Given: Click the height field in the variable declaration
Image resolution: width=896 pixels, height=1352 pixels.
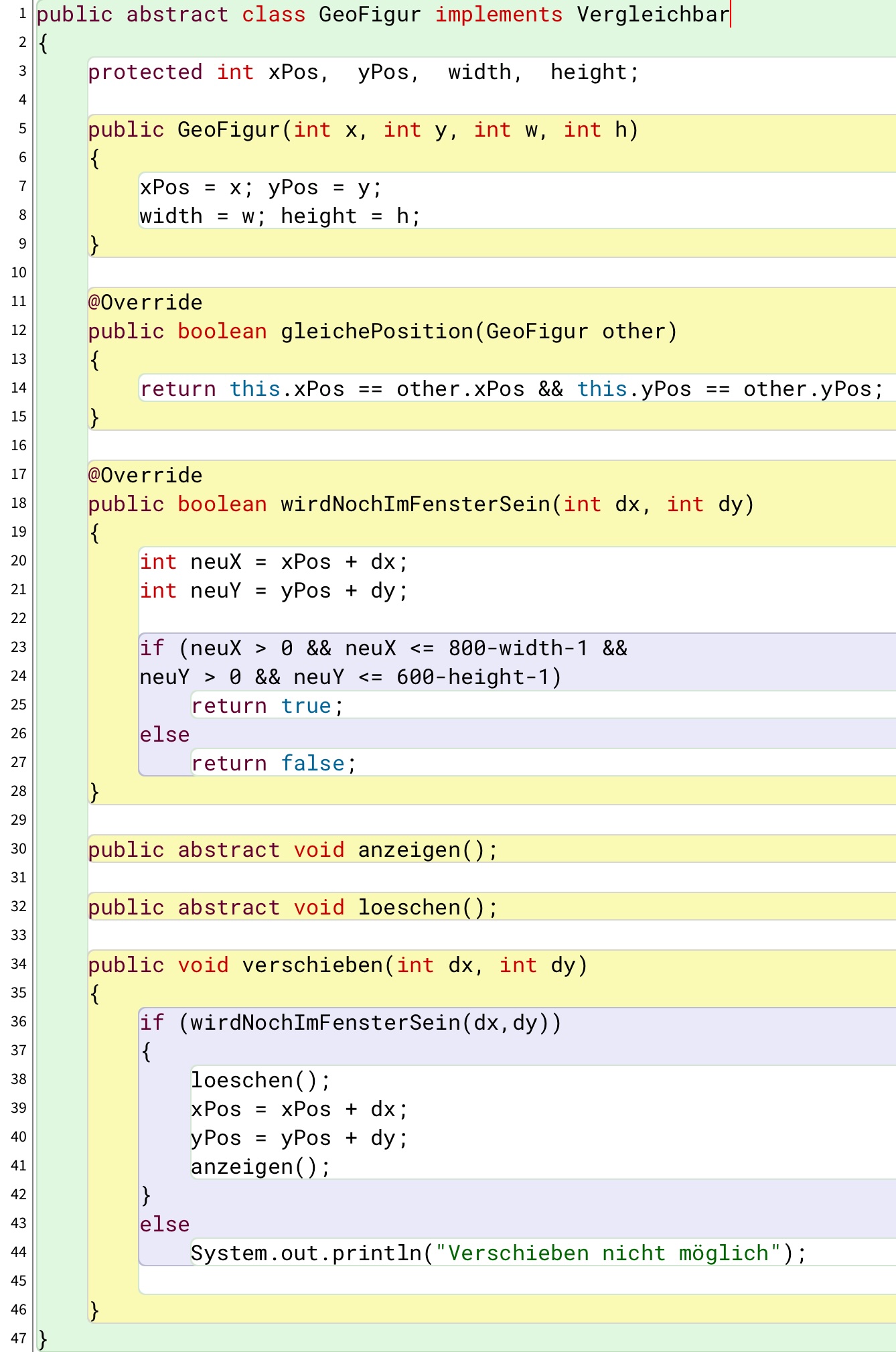Looking at the screenshot, I should pyautogui.click(x=588, y=72).
